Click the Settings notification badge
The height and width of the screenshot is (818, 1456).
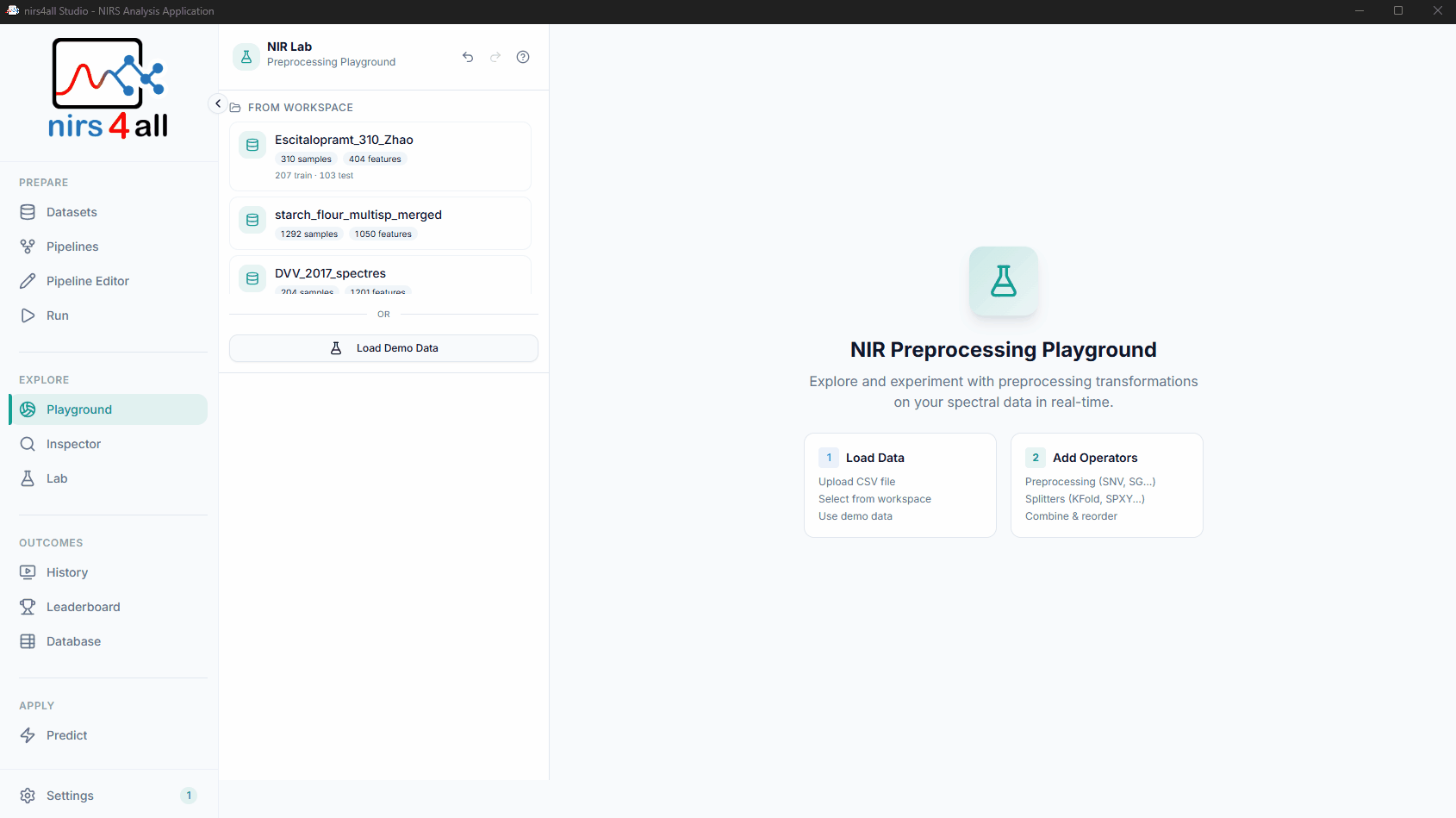189,796
